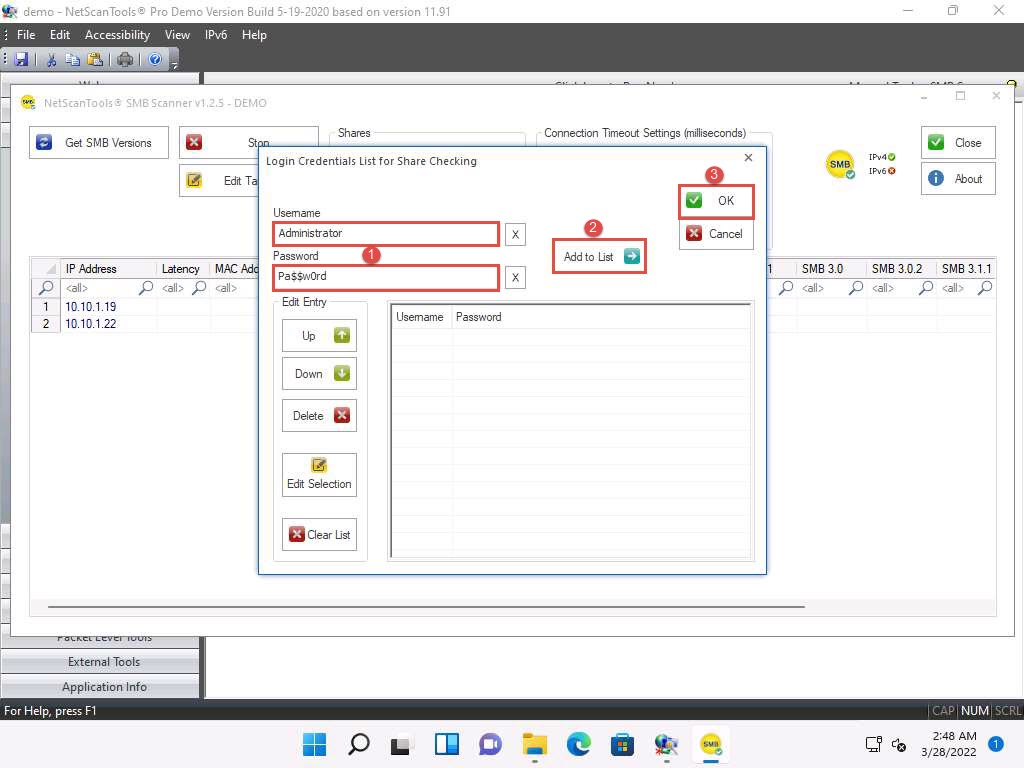
Task: Click the Save icon in the toolbar
Action: (22, 59)
